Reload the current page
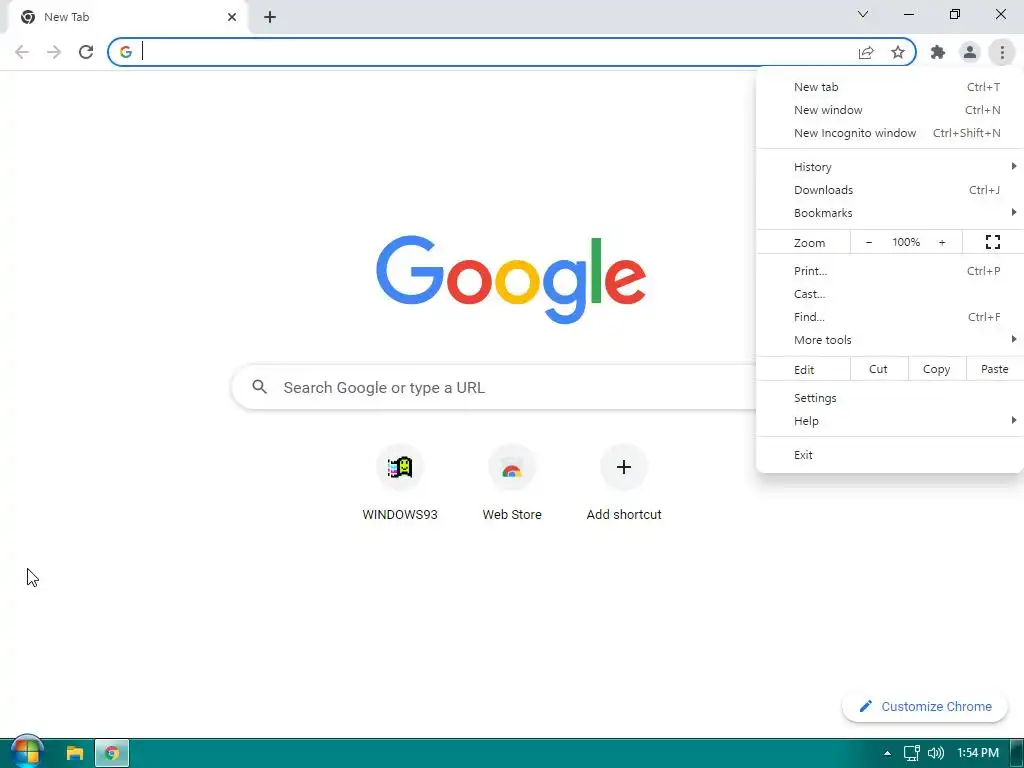This screenshot has height=768, width=1024. coord(86,52)
